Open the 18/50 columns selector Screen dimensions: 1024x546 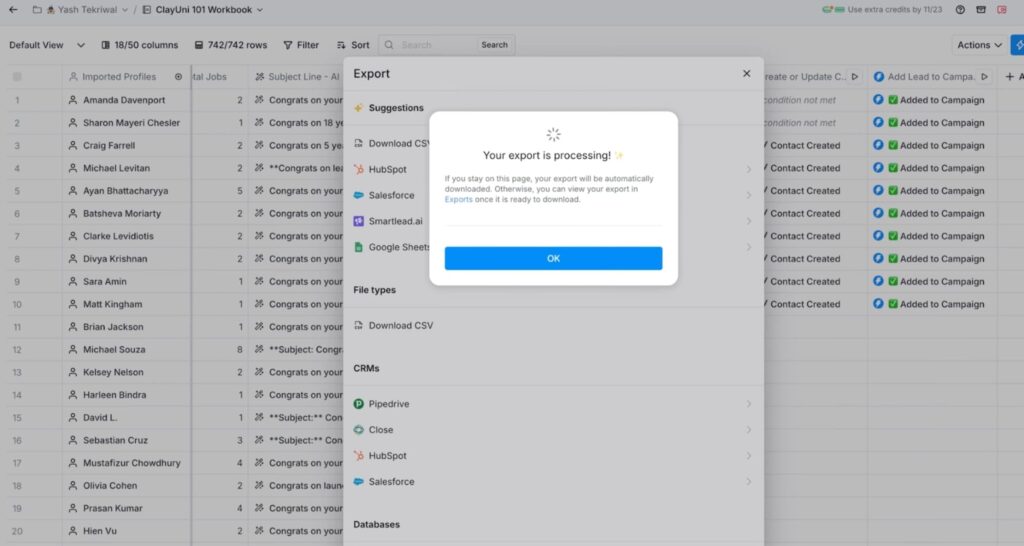click(x=140, y=45)
